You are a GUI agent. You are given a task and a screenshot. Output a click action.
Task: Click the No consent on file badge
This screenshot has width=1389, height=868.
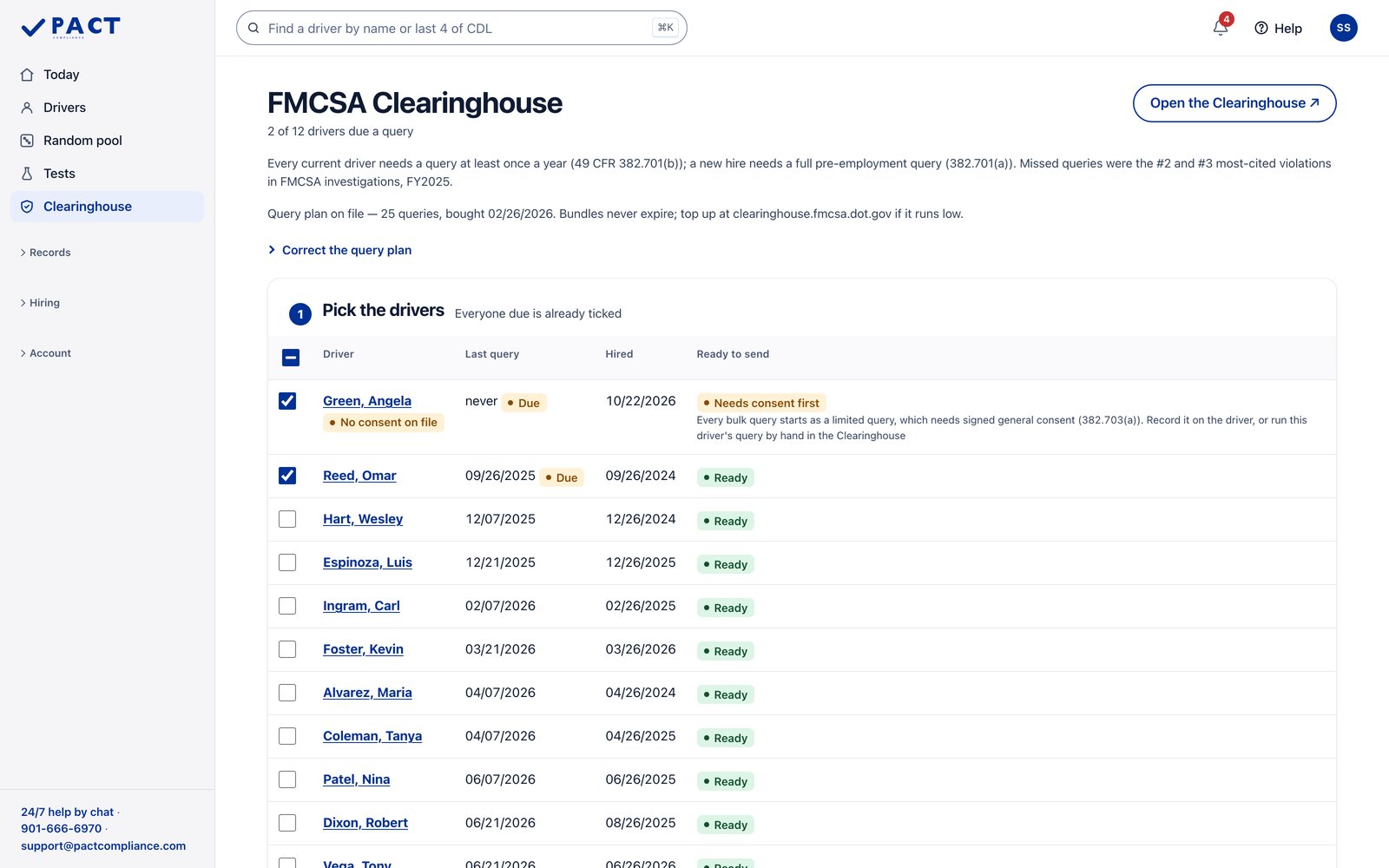click(x=384, y=423)
